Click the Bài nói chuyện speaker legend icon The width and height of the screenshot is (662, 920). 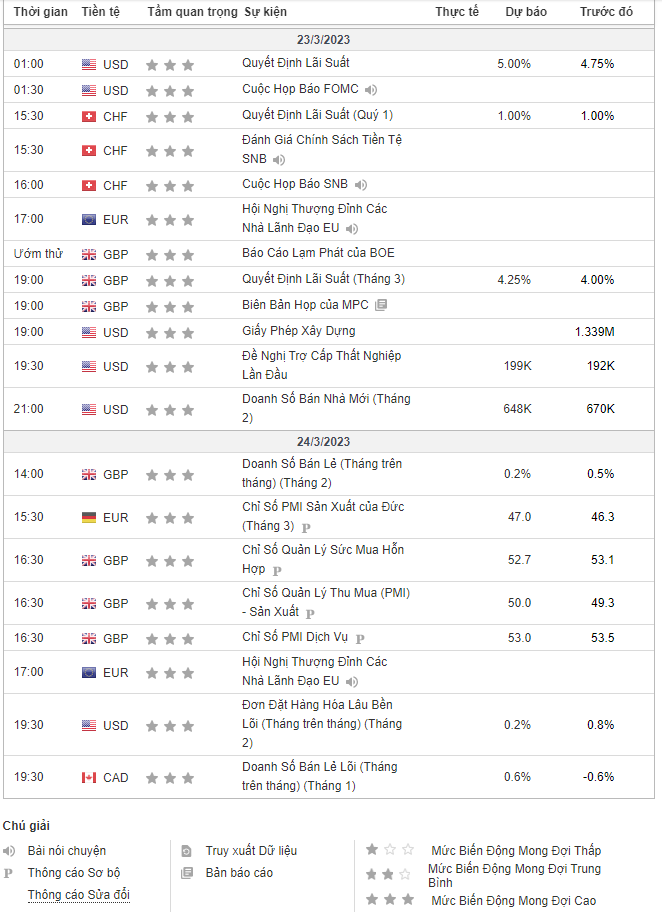click(x=9, y=851)
